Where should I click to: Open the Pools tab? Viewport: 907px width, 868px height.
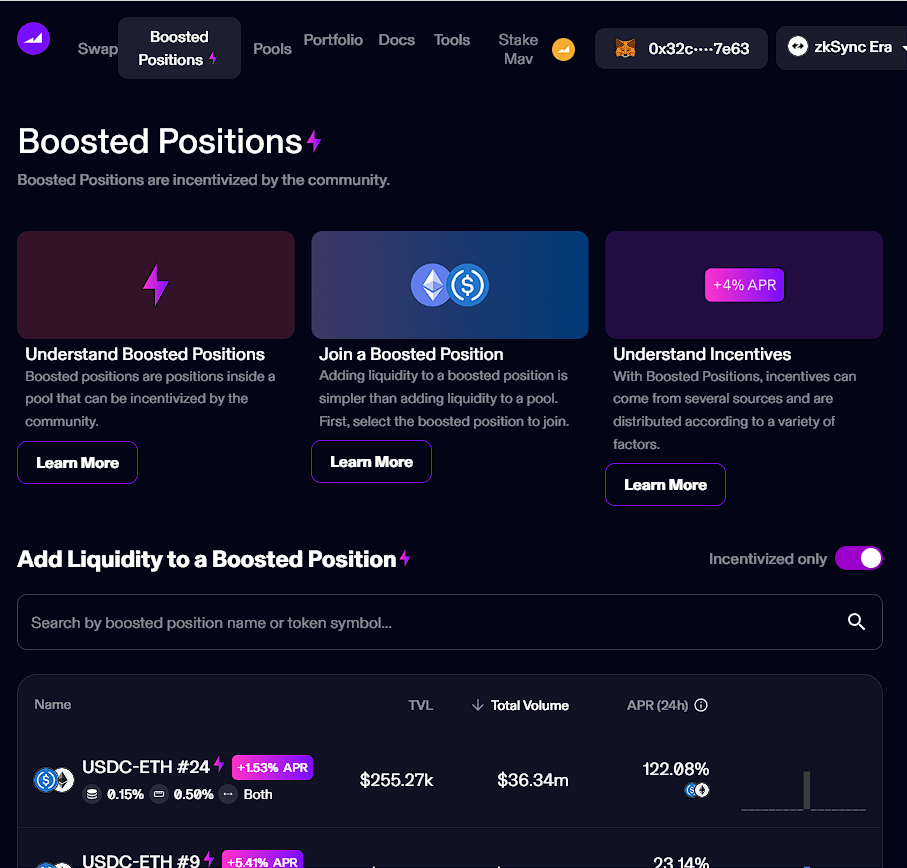click(272, 48)
